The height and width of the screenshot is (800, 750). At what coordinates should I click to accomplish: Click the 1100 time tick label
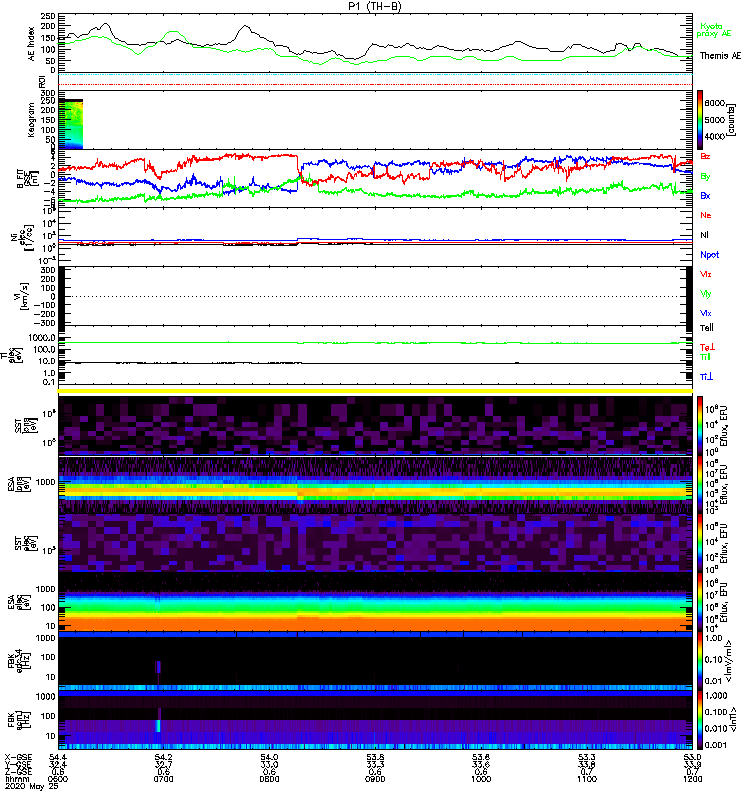coord(587,779)
